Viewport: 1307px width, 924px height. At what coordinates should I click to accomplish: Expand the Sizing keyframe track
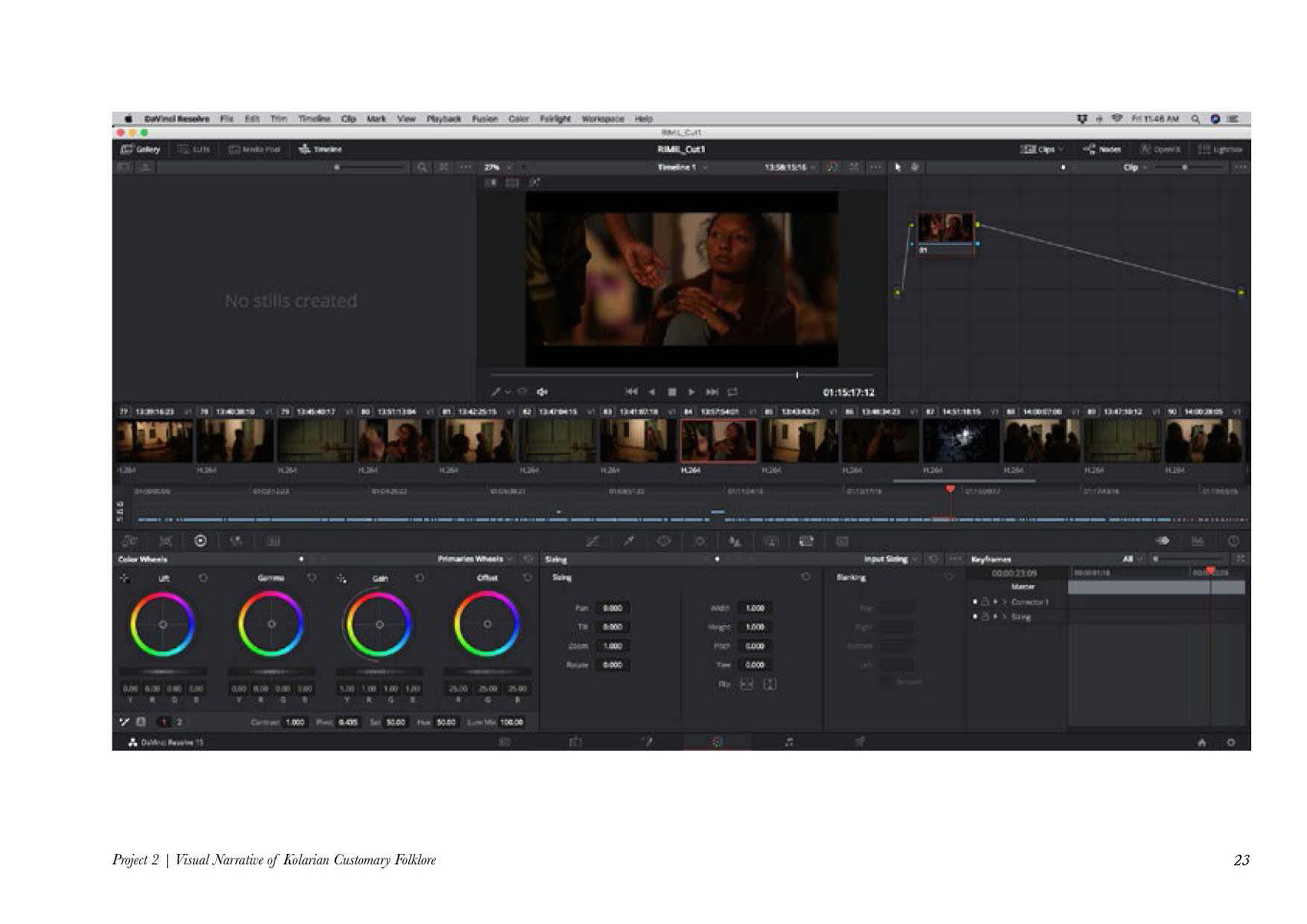1004,617
